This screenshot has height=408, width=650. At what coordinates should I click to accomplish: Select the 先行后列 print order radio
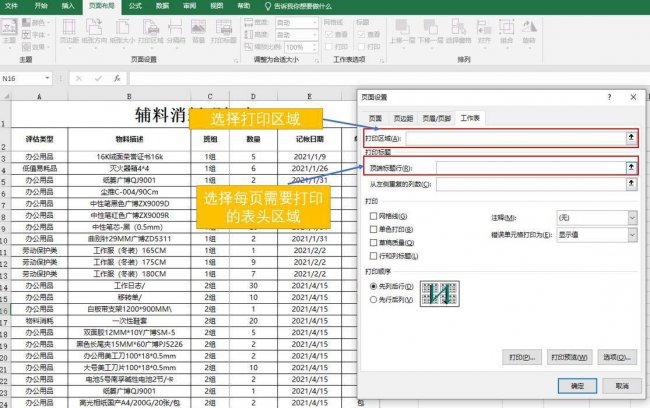click(x=373, y=299)
